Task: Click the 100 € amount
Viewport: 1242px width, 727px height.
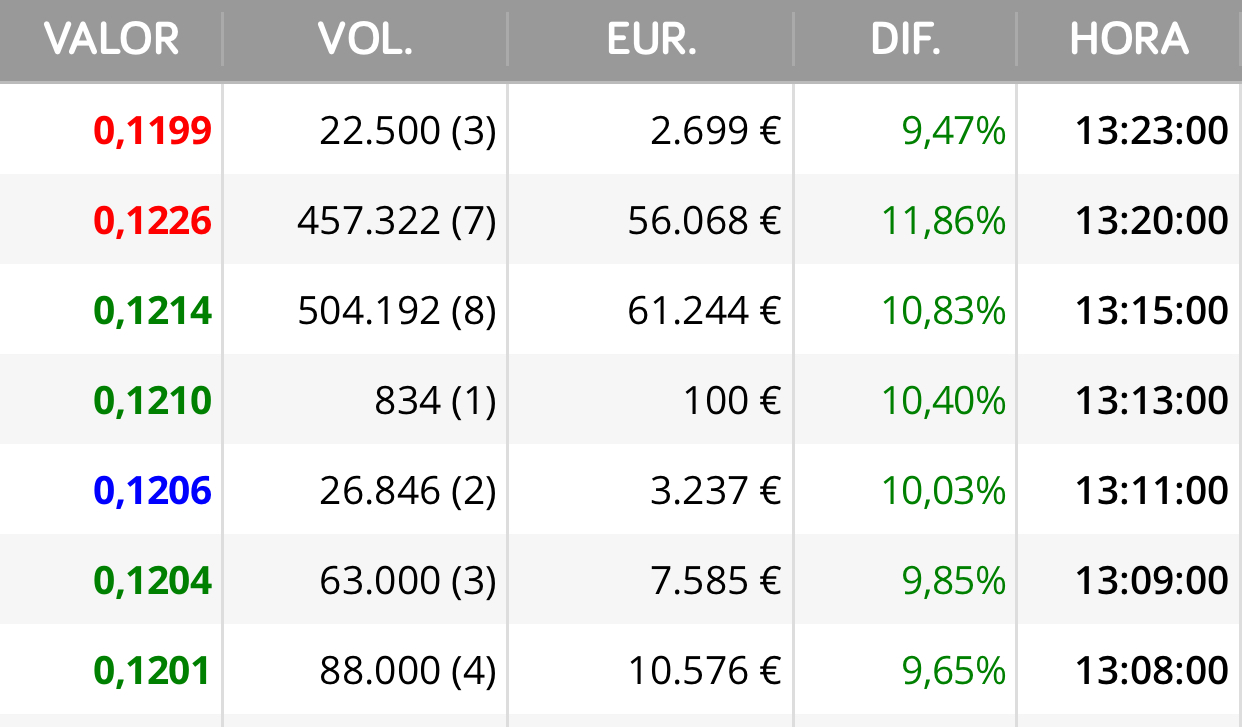Action: 732,401
